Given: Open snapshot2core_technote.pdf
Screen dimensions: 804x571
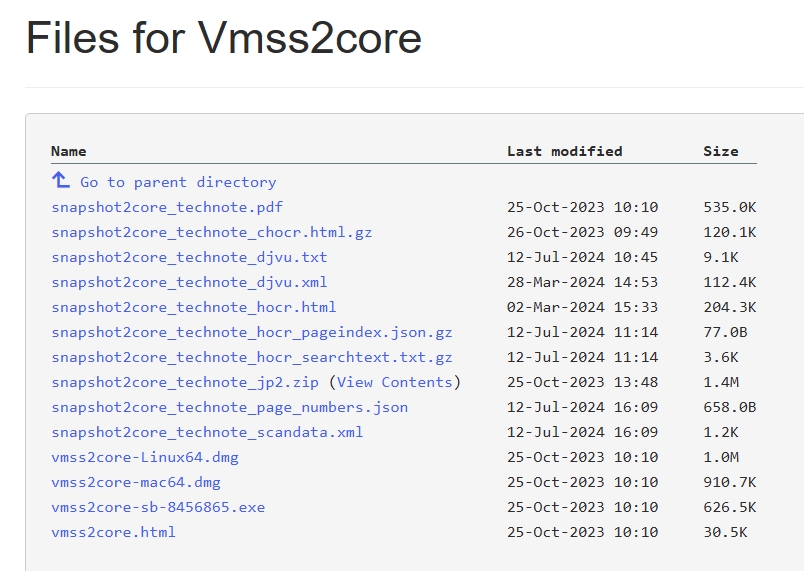Looking at the screenshot, I should (167, 207).
